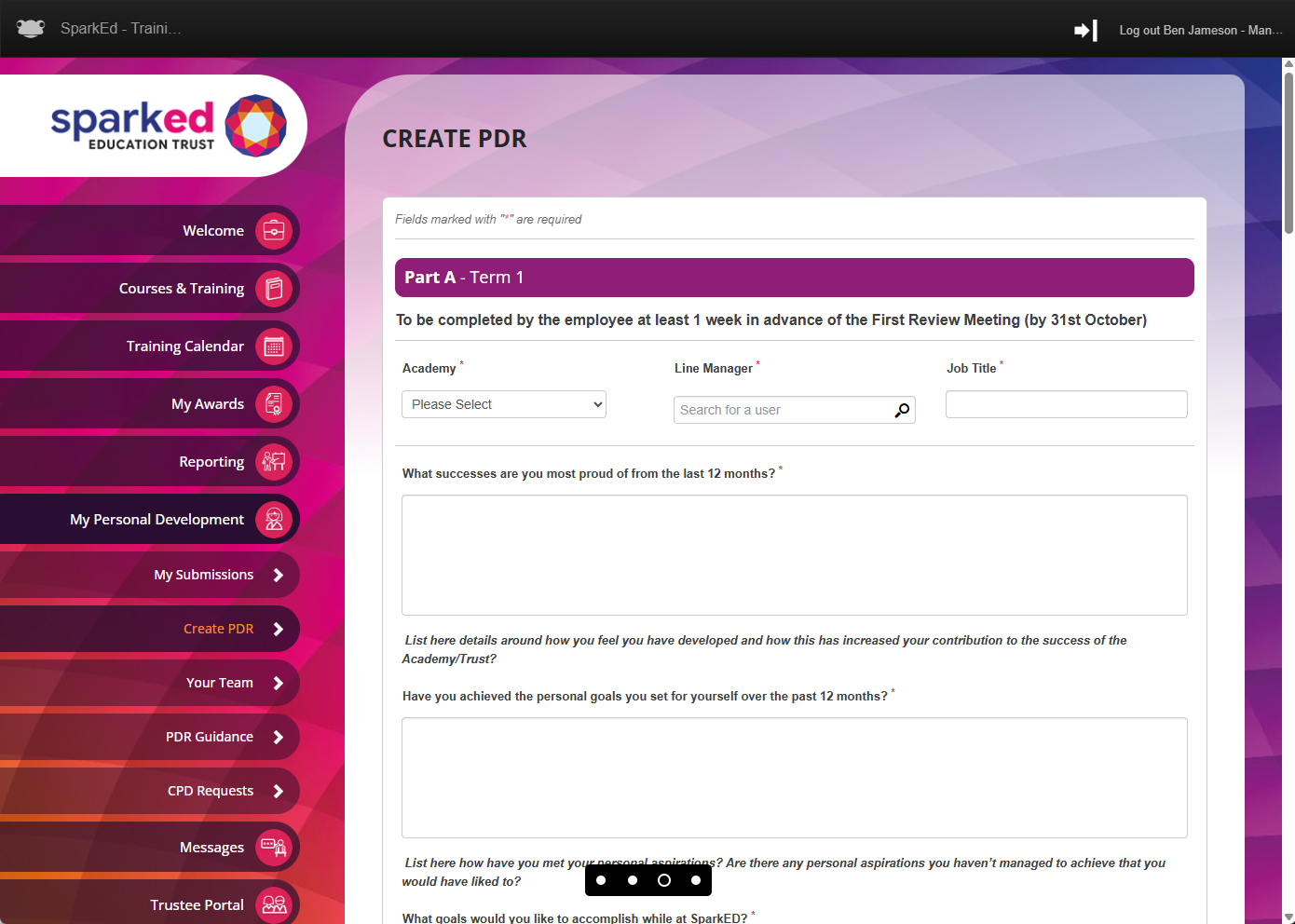
Task: Expand the CPD Requests chevron
Action: pyautogui.click(x=278, y=791)
